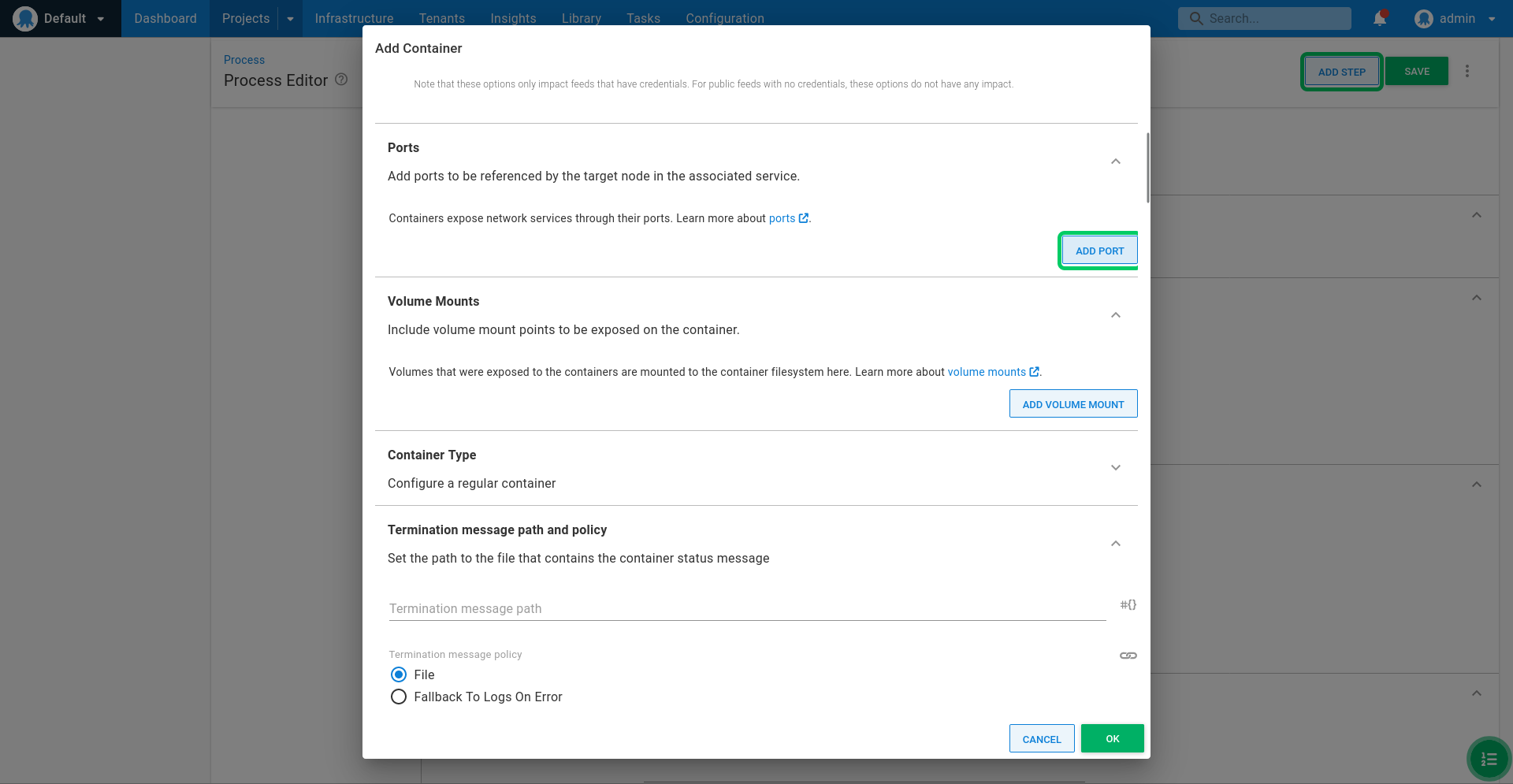Image resolution: width=1513 pixels, height=784 pixels.
Task: Collapse the Ports section chevron
Action: 1116,162
